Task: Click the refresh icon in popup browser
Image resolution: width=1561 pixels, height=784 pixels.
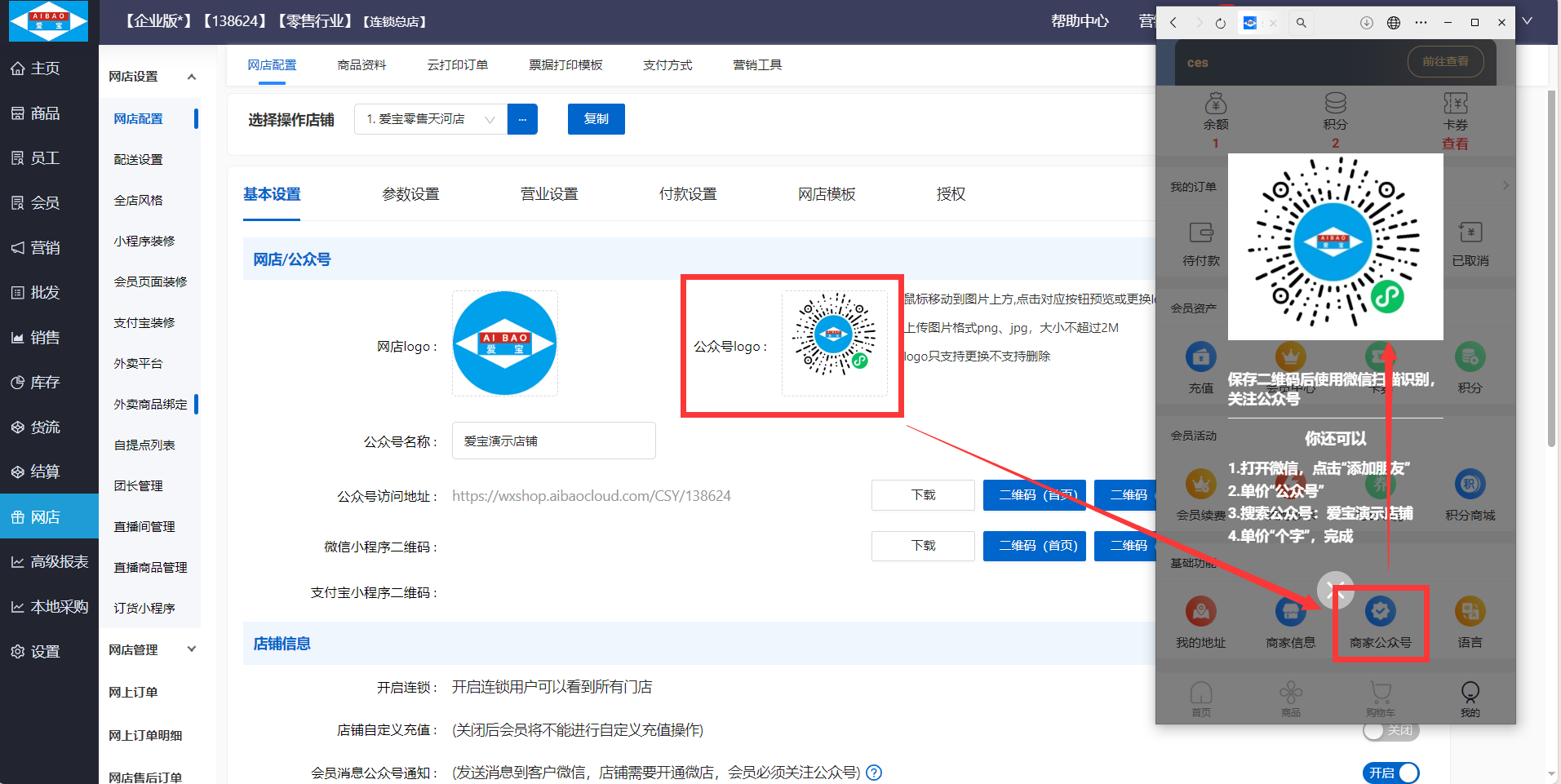Action: 1220,23
